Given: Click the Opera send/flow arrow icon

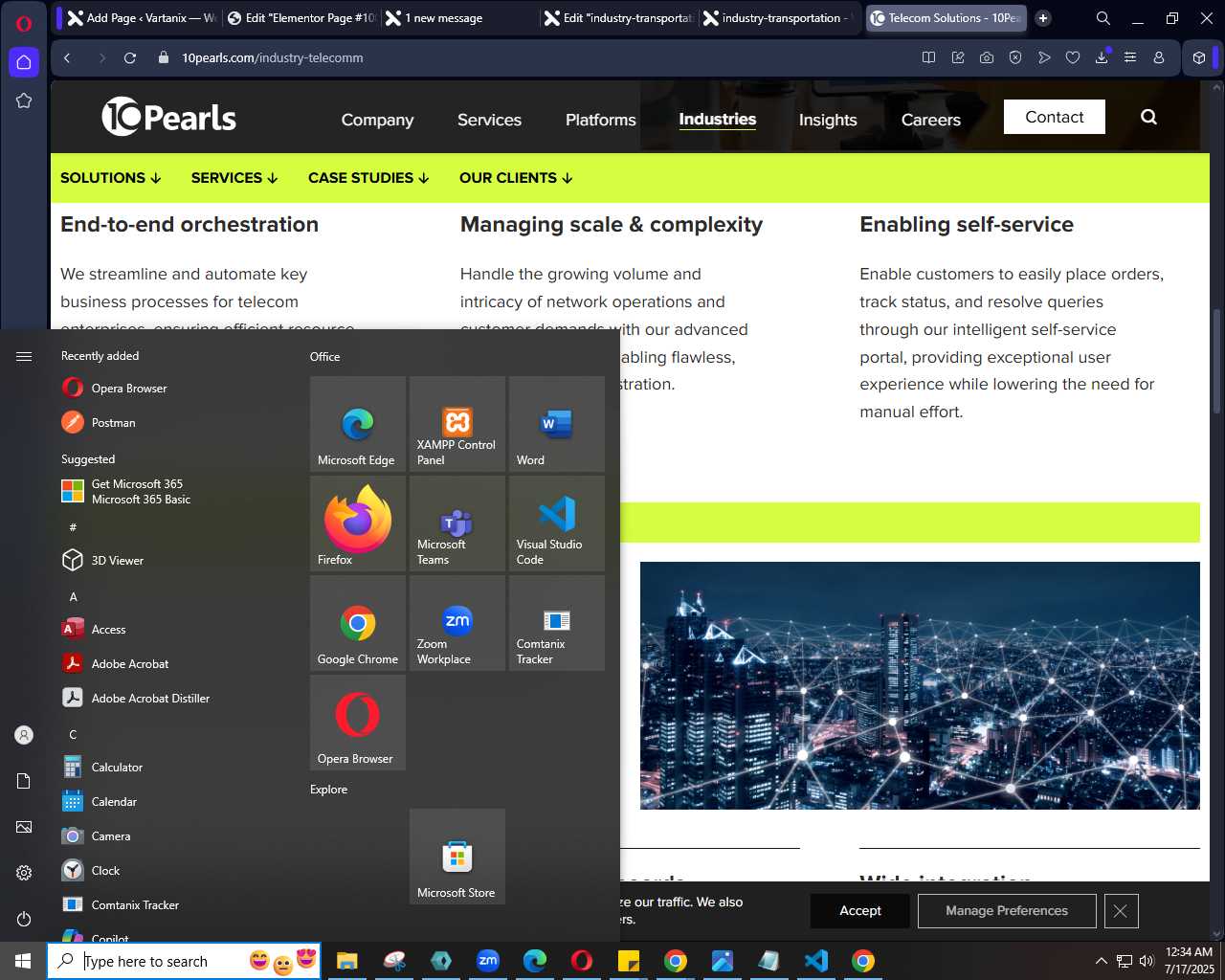Looking at the screenshot, I should coord(1044,57).
